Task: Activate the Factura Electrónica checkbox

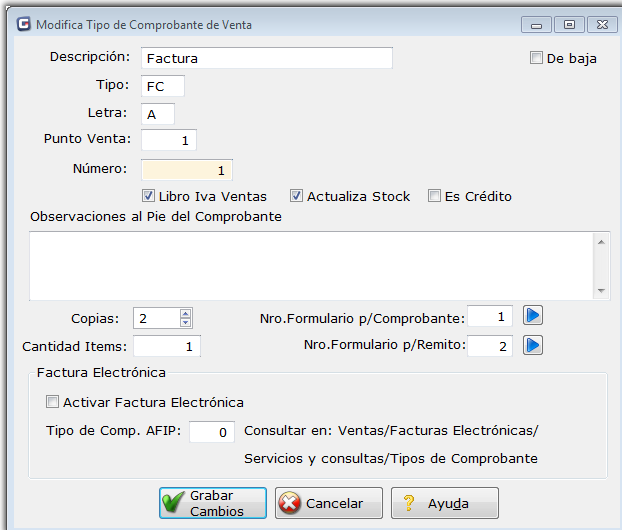Action: (x=53, y=402)
